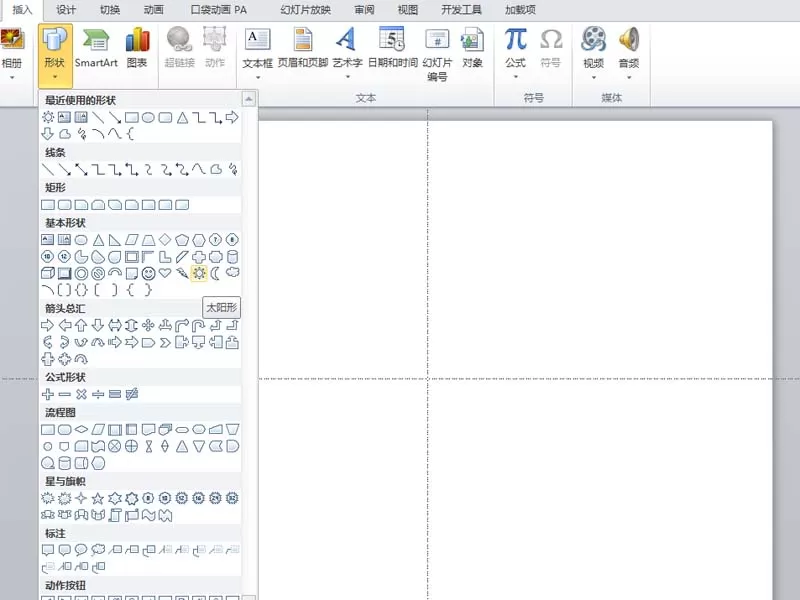800x600 pixels.
Task: Choose the Circular Arrow shape
Action: (x=81, y=359)
